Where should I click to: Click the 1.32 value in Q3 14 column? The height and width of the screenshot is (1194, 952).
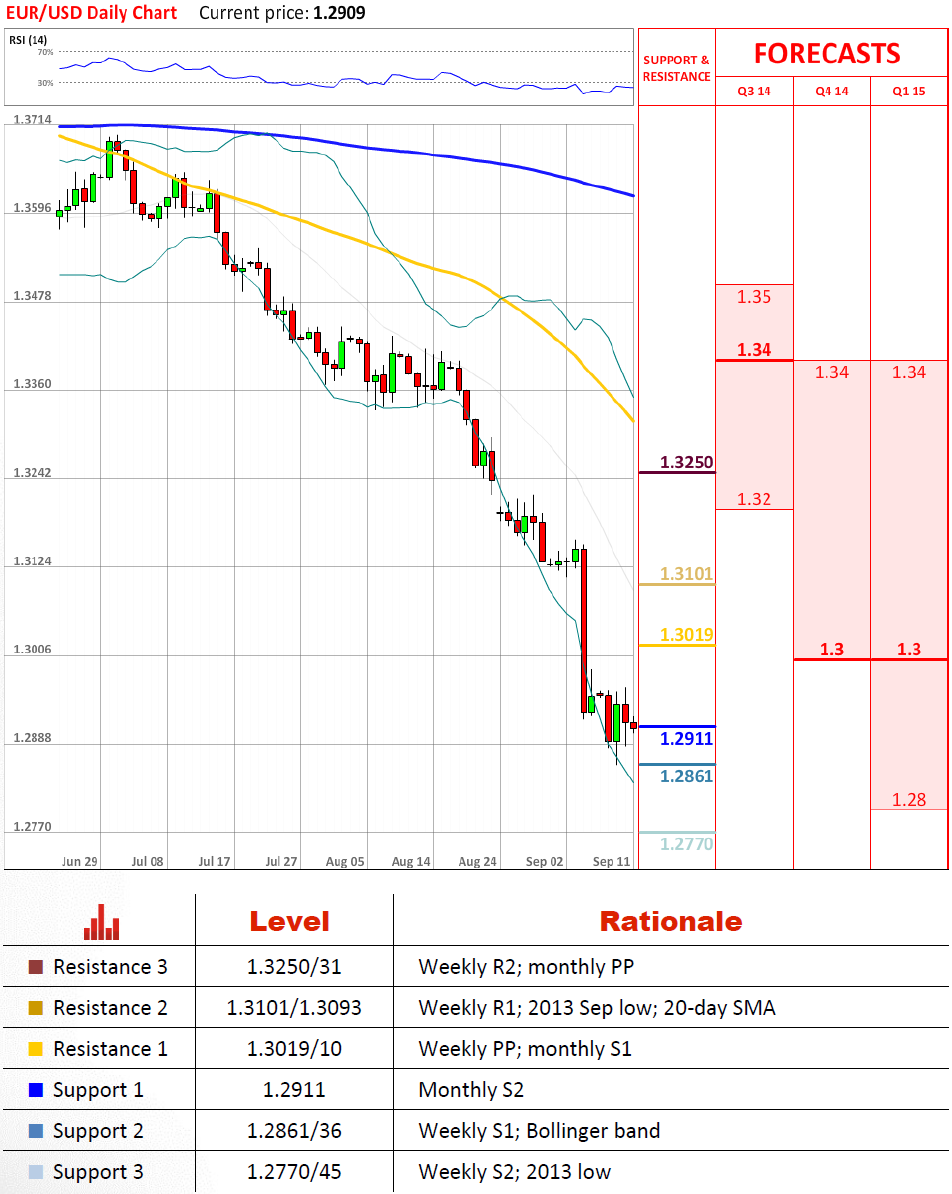754,499
